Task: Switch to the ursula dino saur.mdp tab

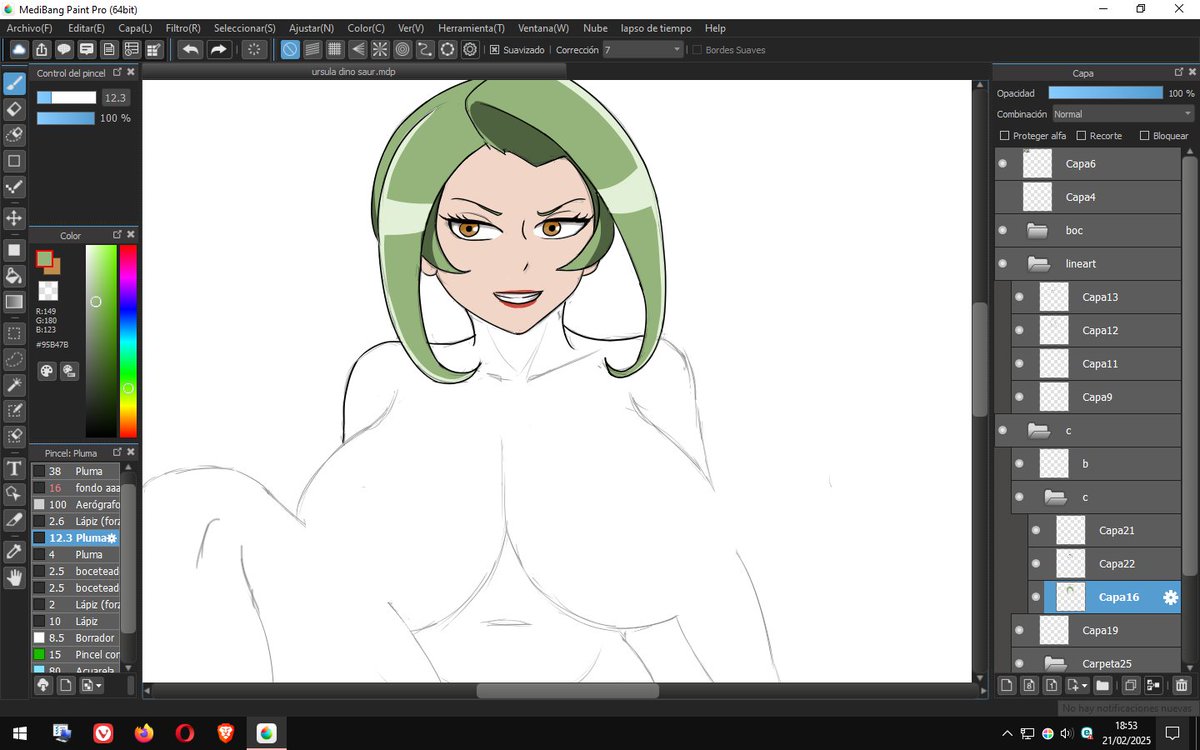Action: [354, 72]
